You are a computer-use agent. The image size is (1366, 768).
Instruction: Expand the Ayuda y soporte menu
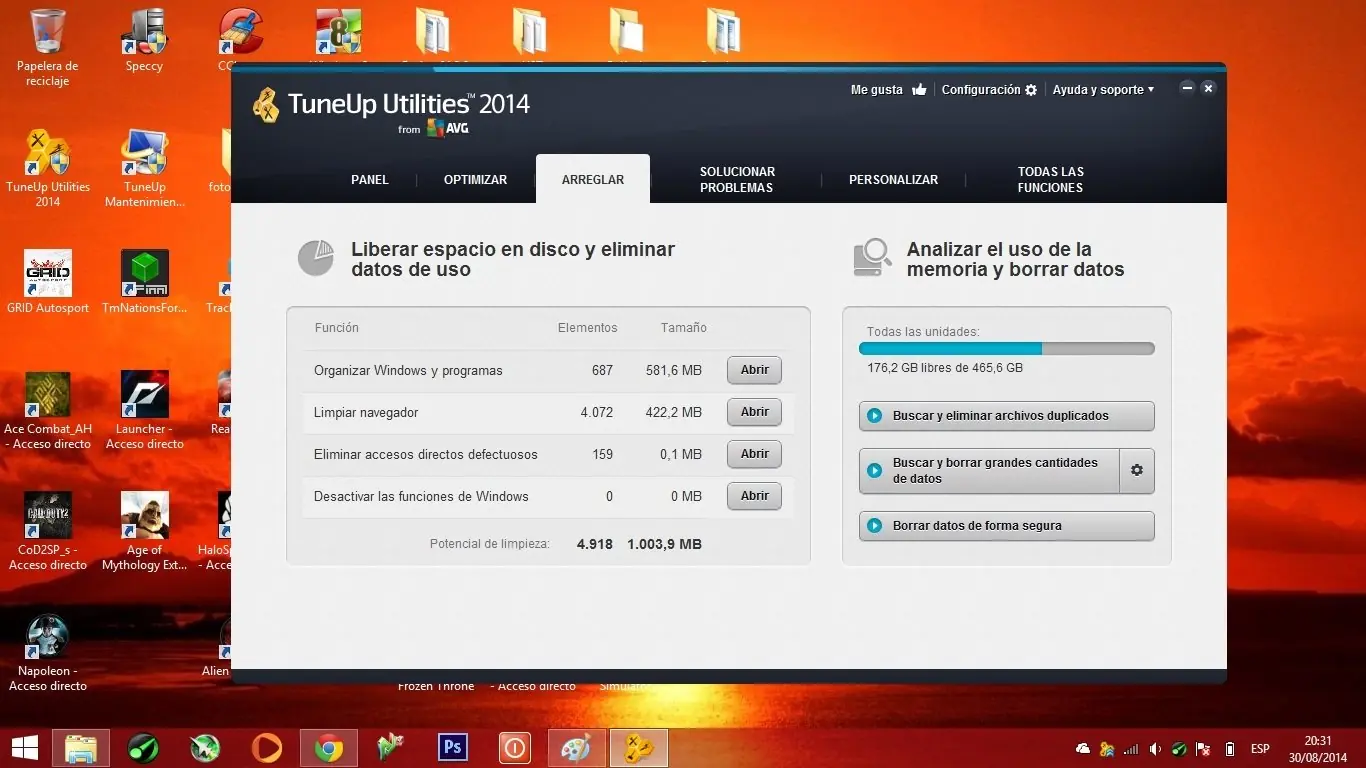[x=1103, y=90]
